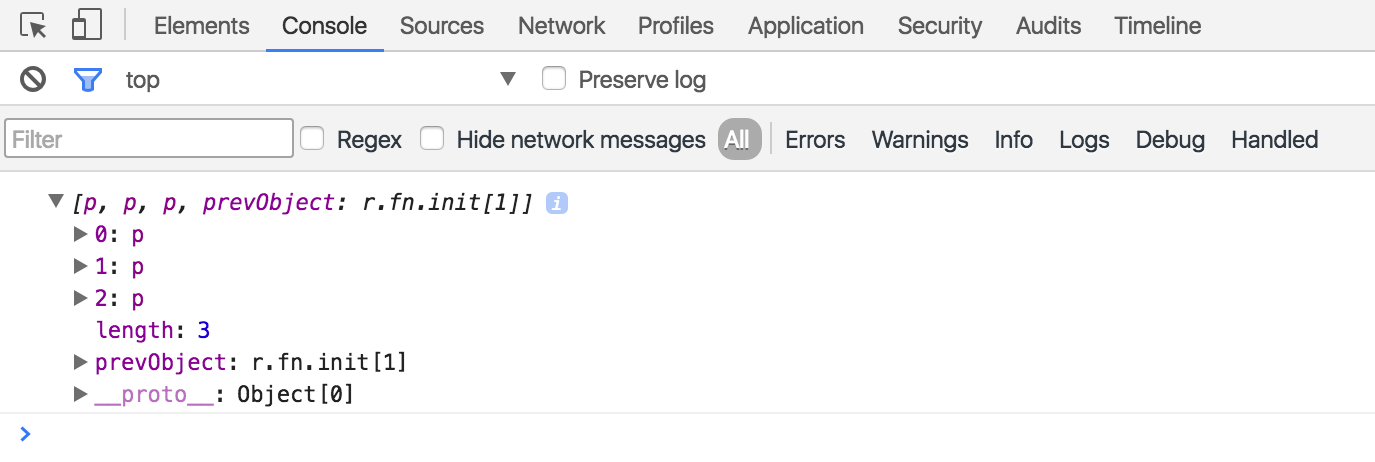Show only Errors level messages
Image resolution: width=1375 pixels, height=462 pixels.
tap(815, 139)
